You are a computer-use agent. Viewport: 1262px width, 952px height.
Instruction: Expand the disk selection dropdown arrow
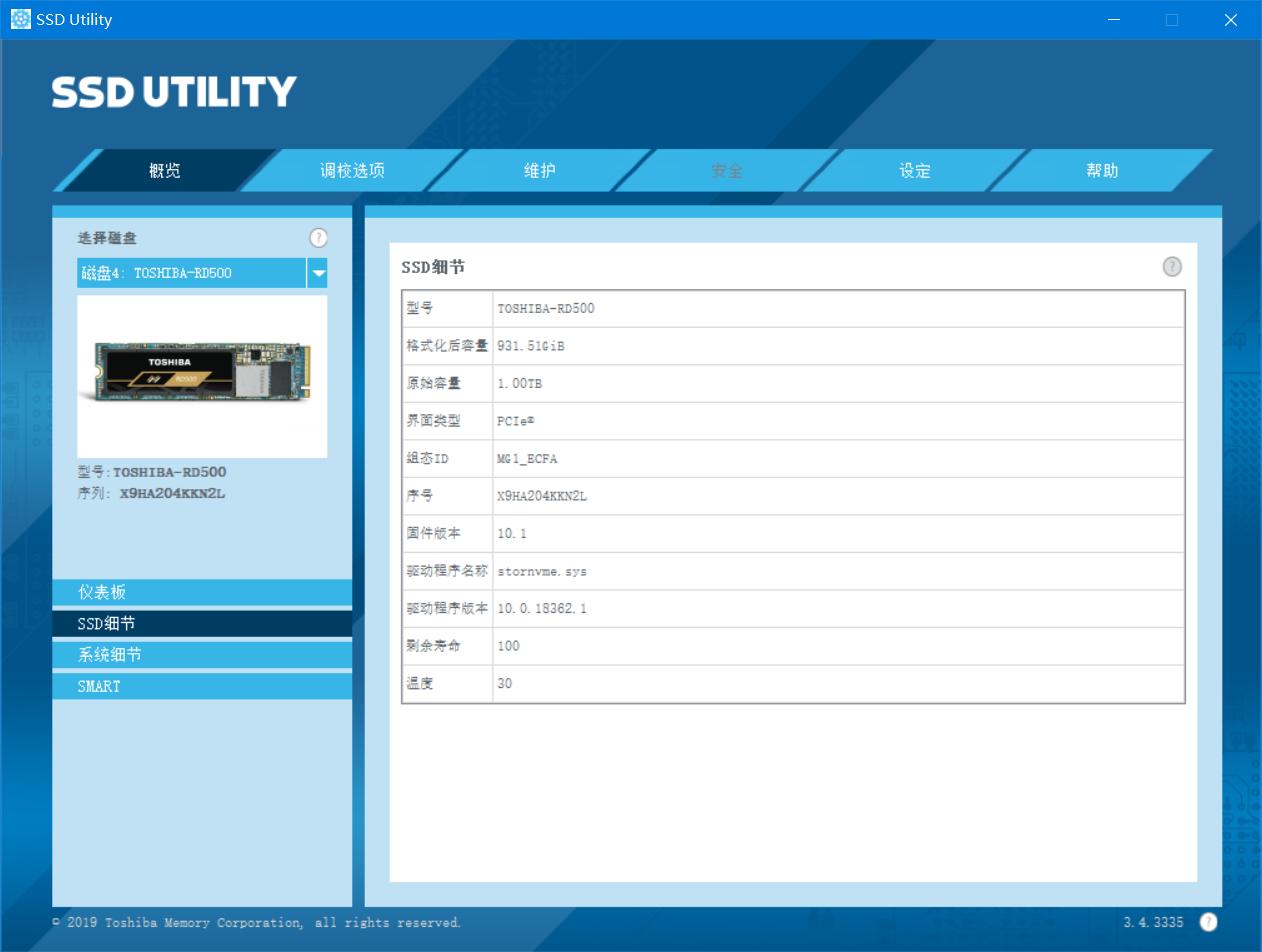pos(317,273)
